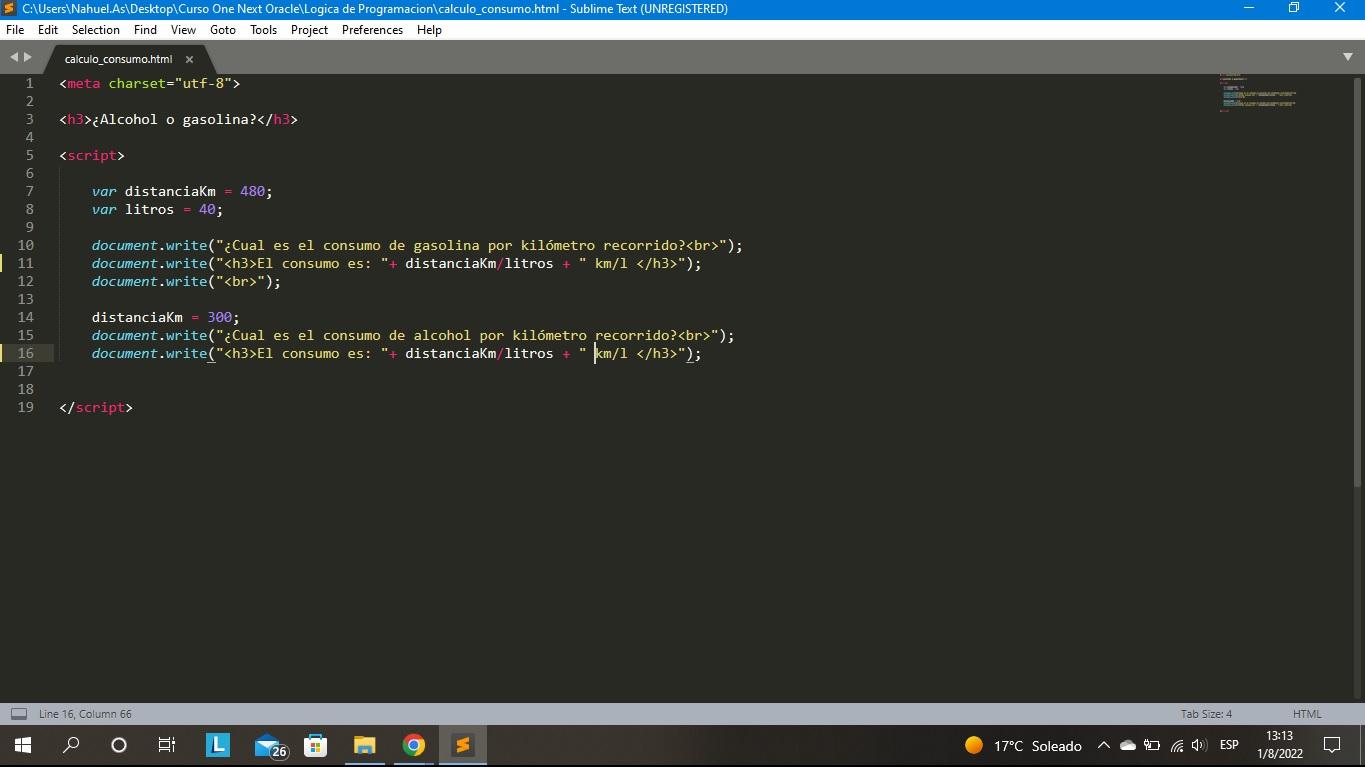Image resolution: width=1365 pixels, height=767 pixels.
Task: Click line number 16 in the gutter
Action: [25, 353]
